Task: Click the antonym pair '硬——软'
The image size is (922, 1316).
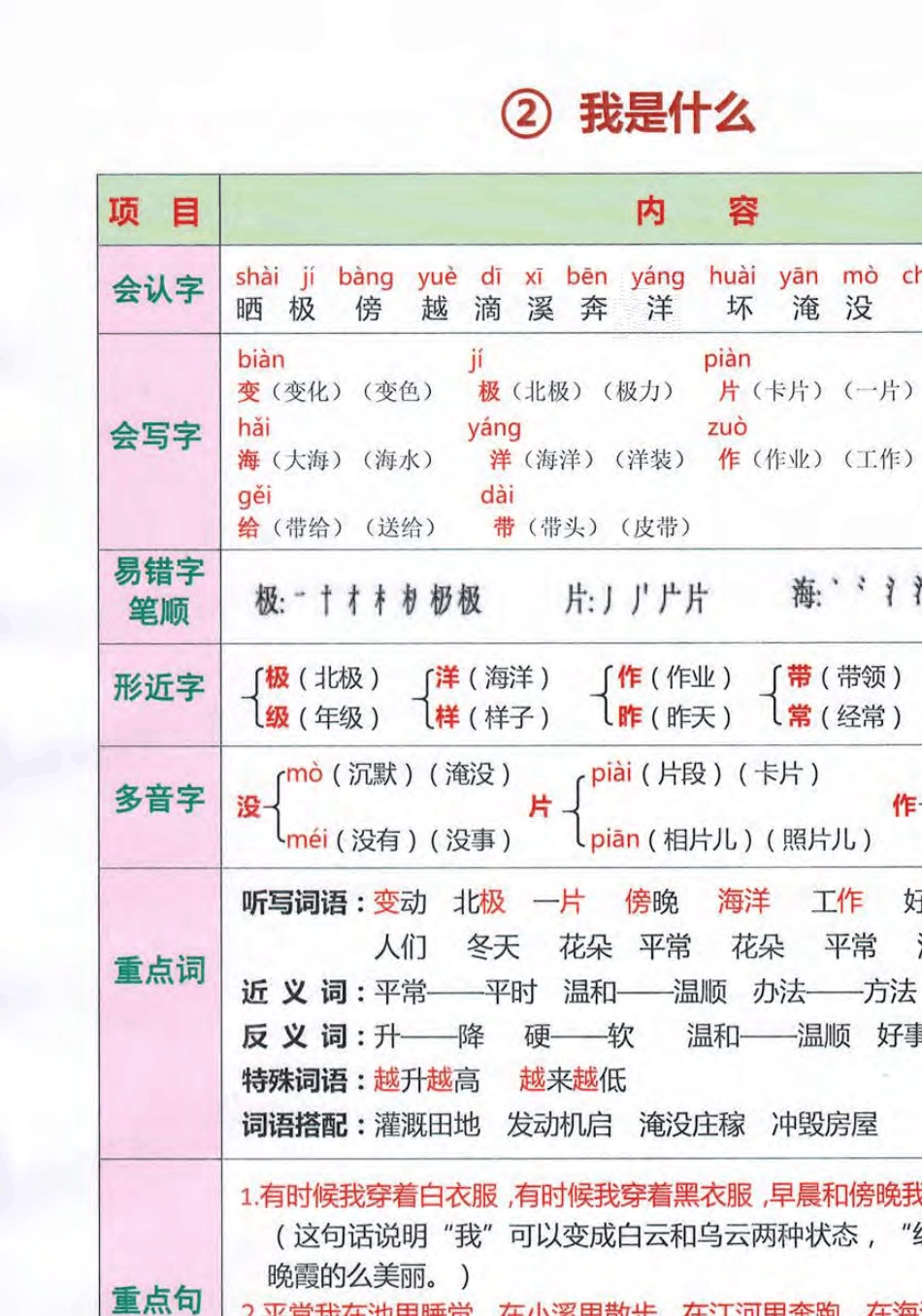Action: (x=579, y=1036)
